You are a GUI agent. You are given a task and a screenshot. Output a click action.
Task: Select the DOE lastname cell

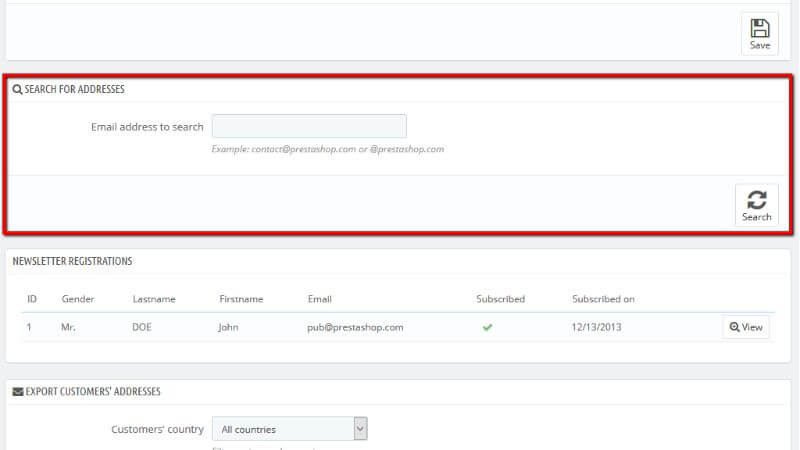coord(142,327)
